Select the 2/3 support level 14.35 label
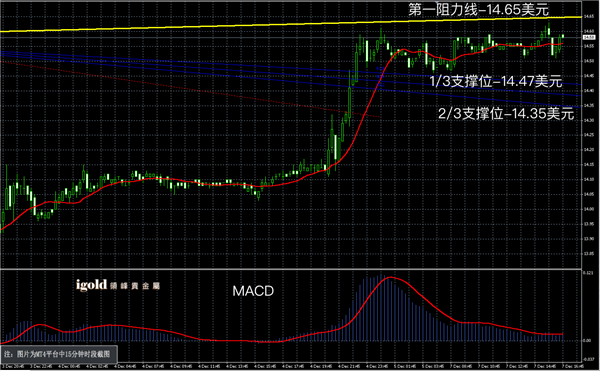The image size is (600, 371). point(506,113)
